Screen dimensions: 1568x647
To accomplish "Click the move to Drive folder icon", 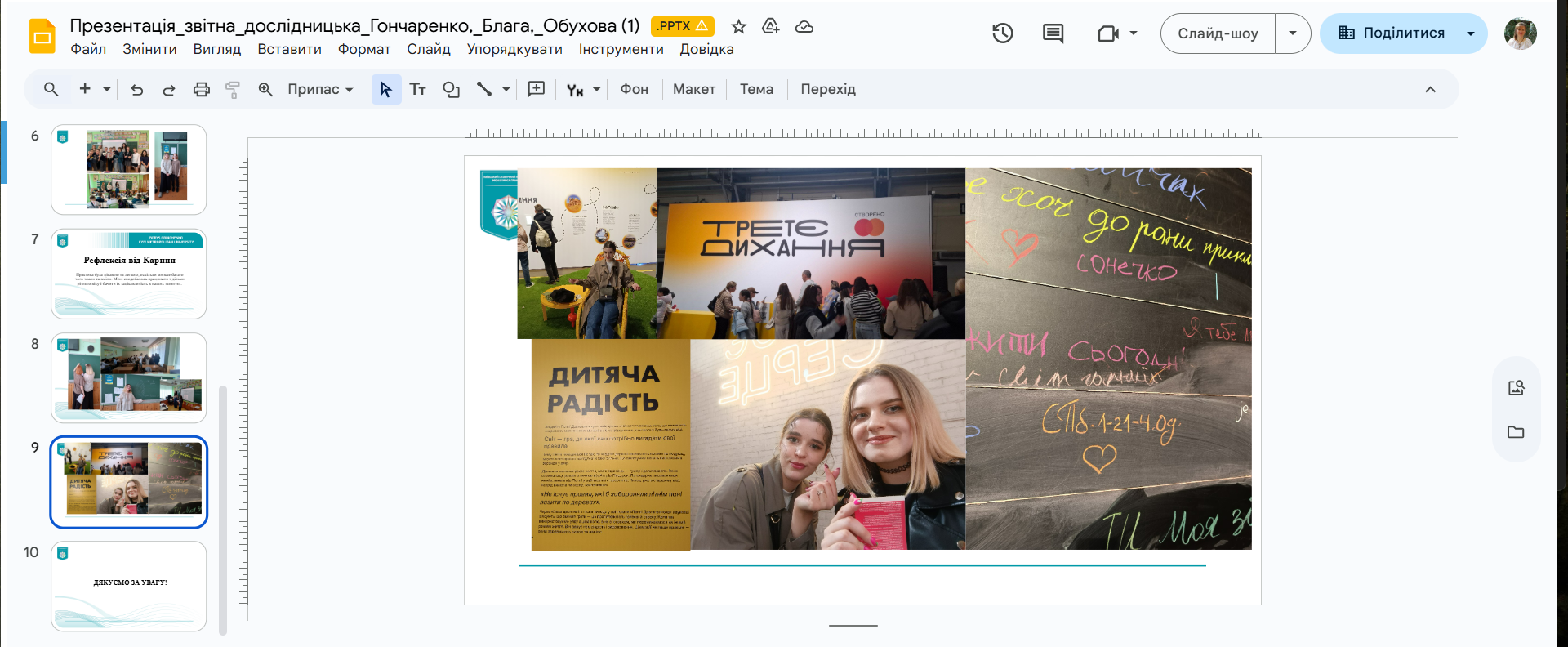I will coord(770,27).
